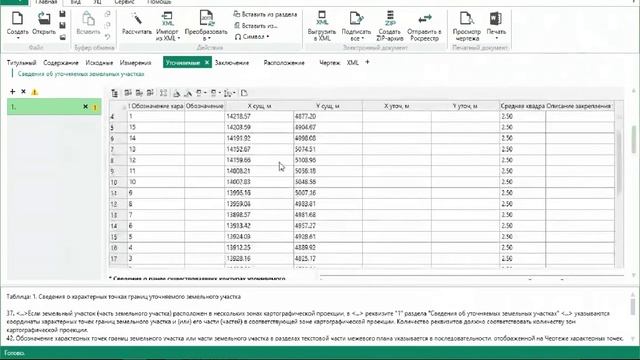Click the Рассчитать magic wand icon
Screen dimensions: 640x360
[x=137, y=18]
